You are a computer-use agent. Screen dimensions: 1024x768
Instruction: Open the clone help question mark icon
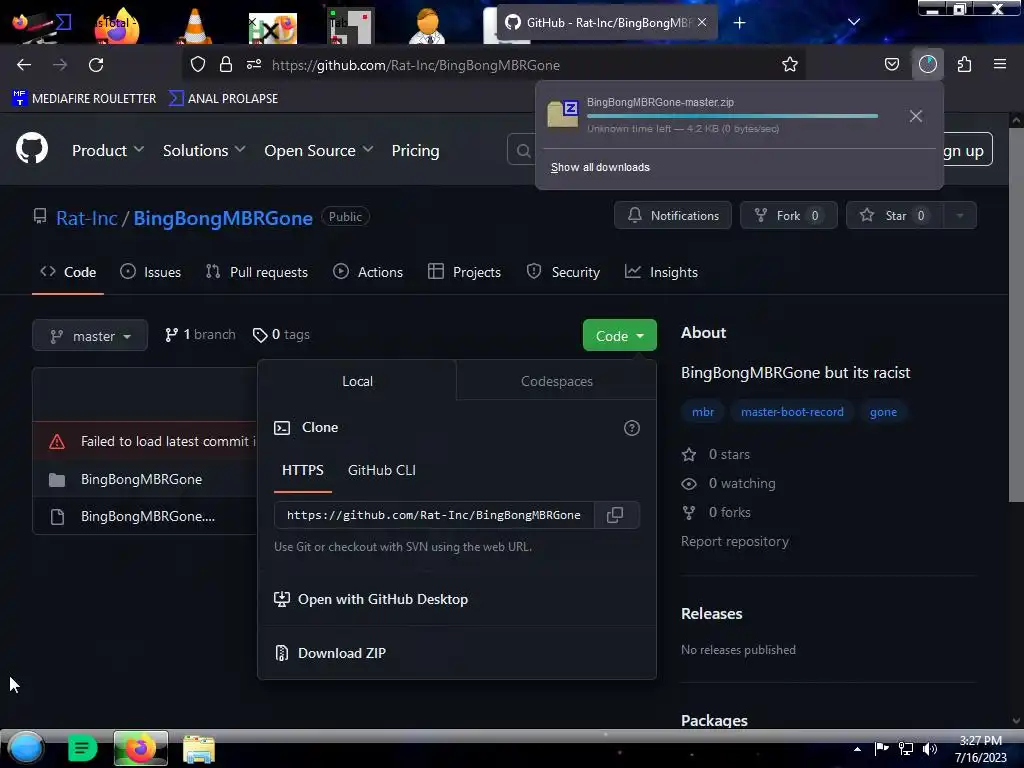(x=632, y=428)
